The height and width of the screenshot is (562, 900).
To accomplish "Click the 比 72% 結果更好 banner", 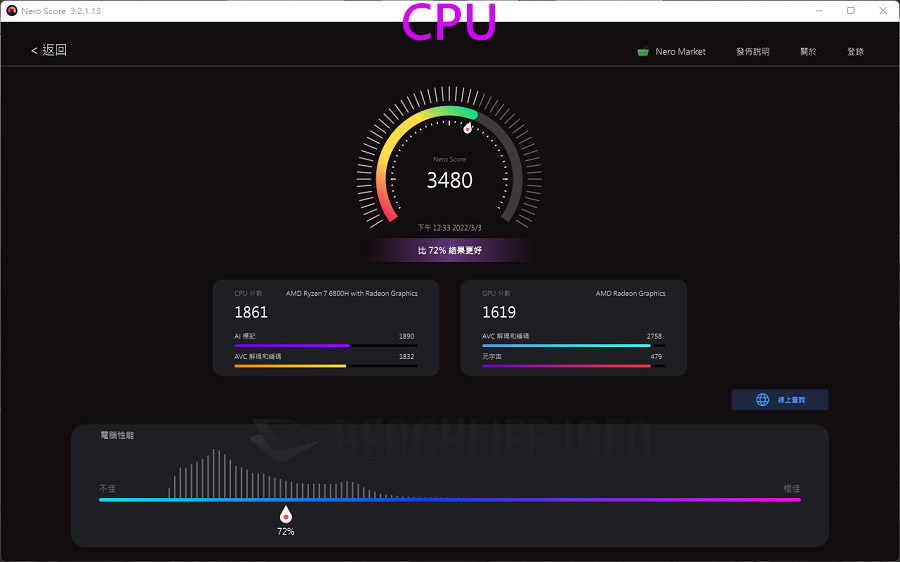I will click(449, 250).
